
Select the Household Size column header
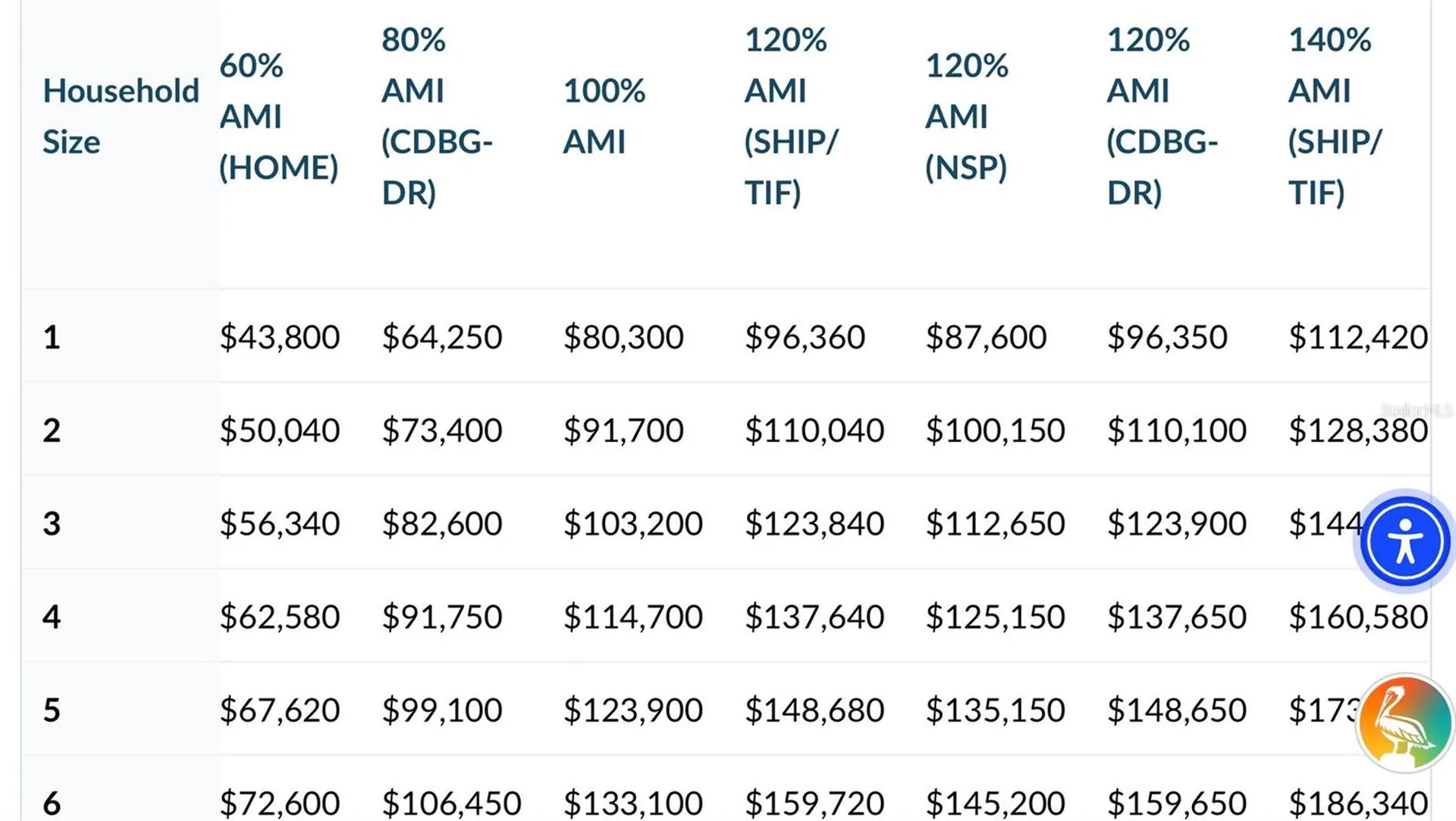coord(121,116)
